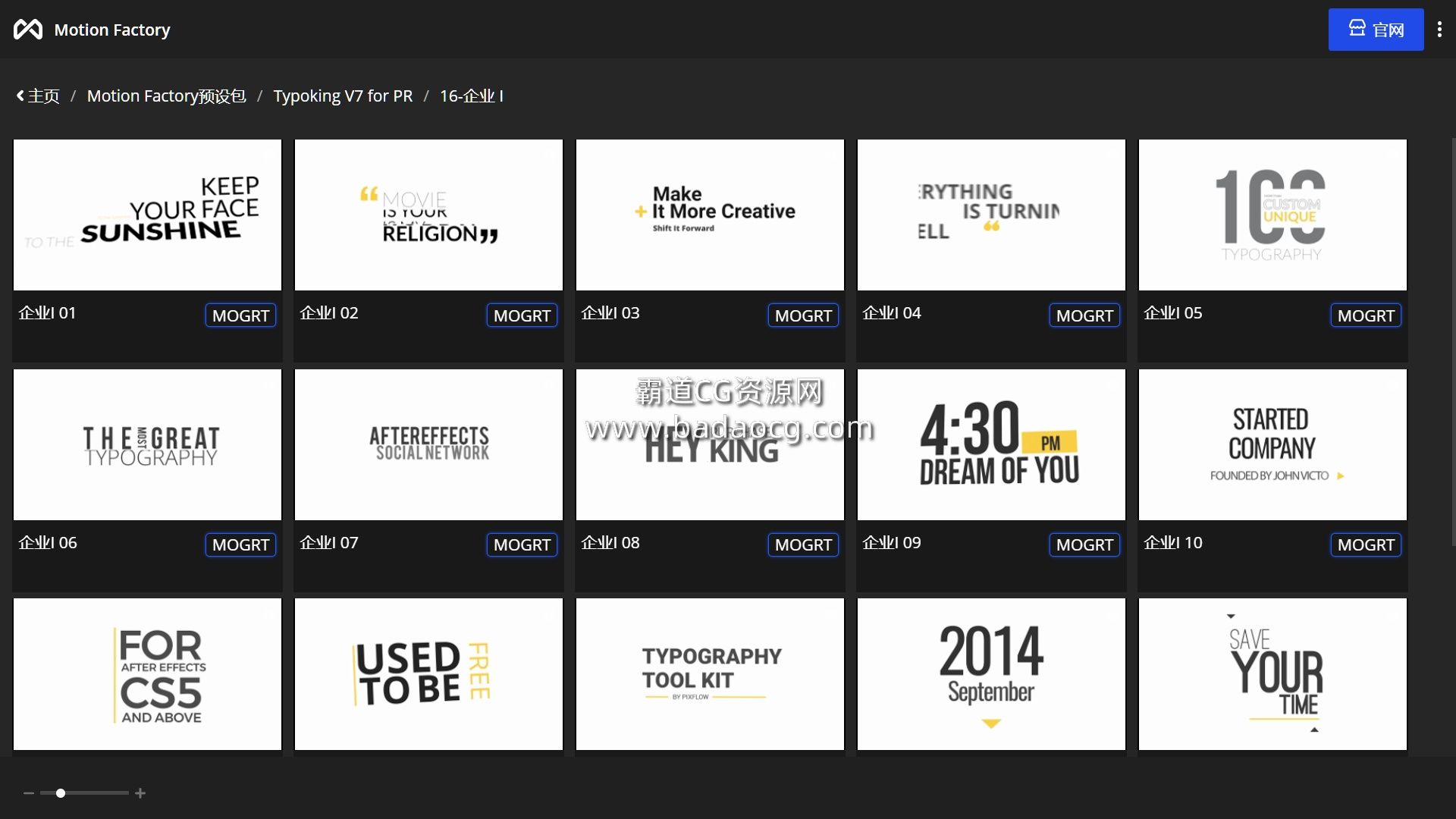This screenshot has height=819, width=1456.
Task: Go back to 主页 home breadcrumb
Action: pyautogui.click(x=38, y=96)
